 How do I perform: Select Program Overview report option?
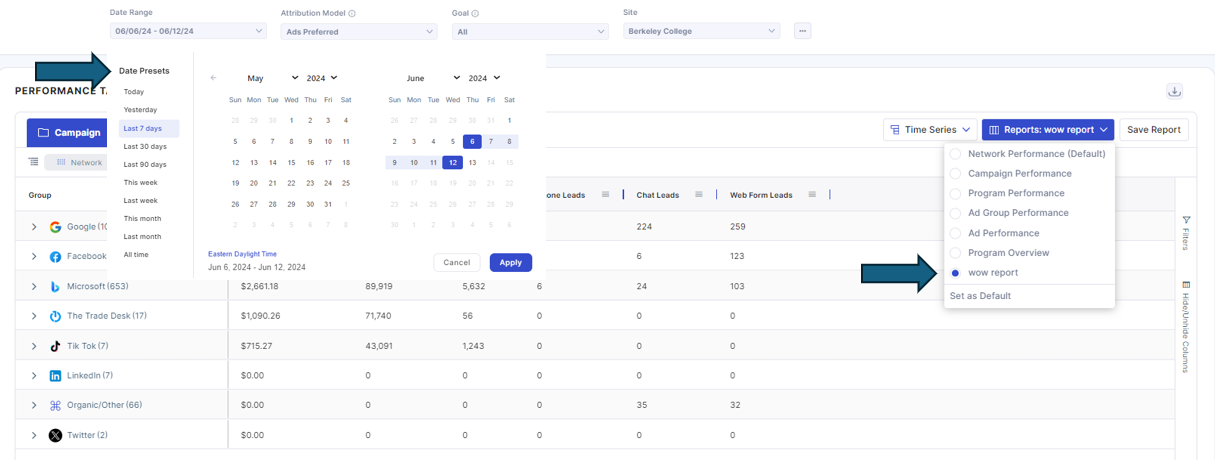tap(999, 253)
